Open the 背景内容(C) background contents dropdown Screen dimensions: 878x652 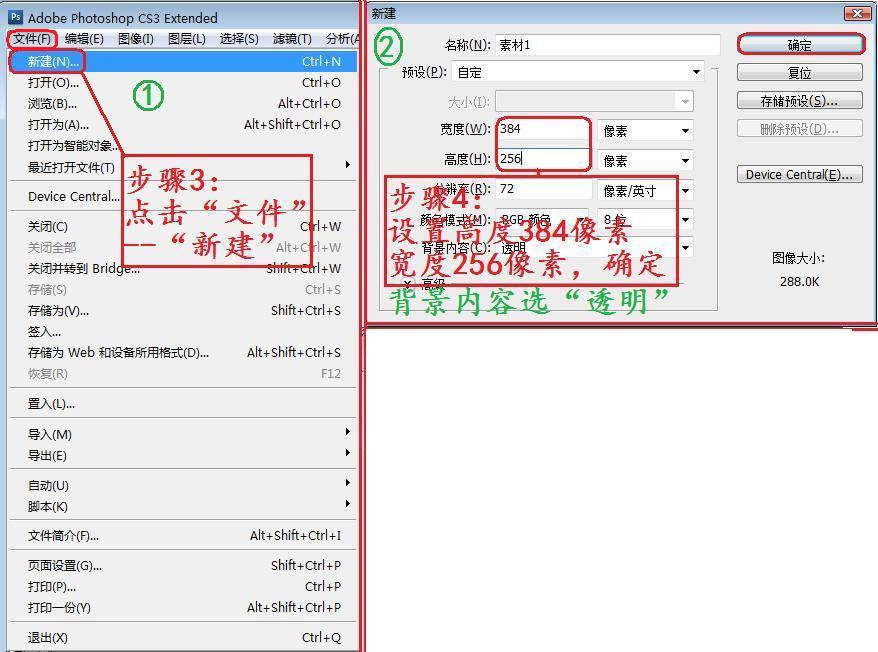coord(594,248)
